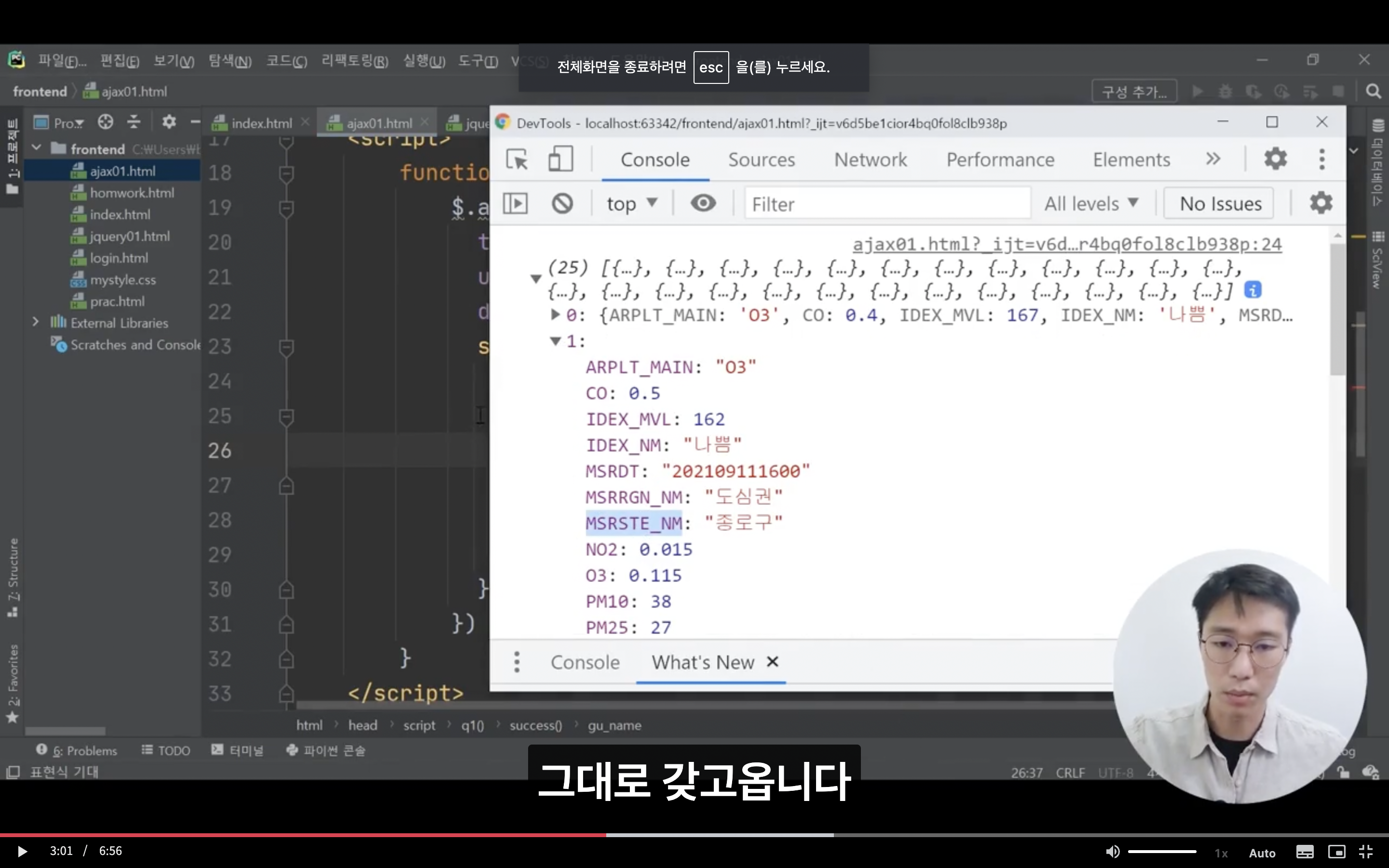Image resolution: width=1389 pixels, height=868 pixels.
Task: Play the video with the play button
Action: click(22, 851)
